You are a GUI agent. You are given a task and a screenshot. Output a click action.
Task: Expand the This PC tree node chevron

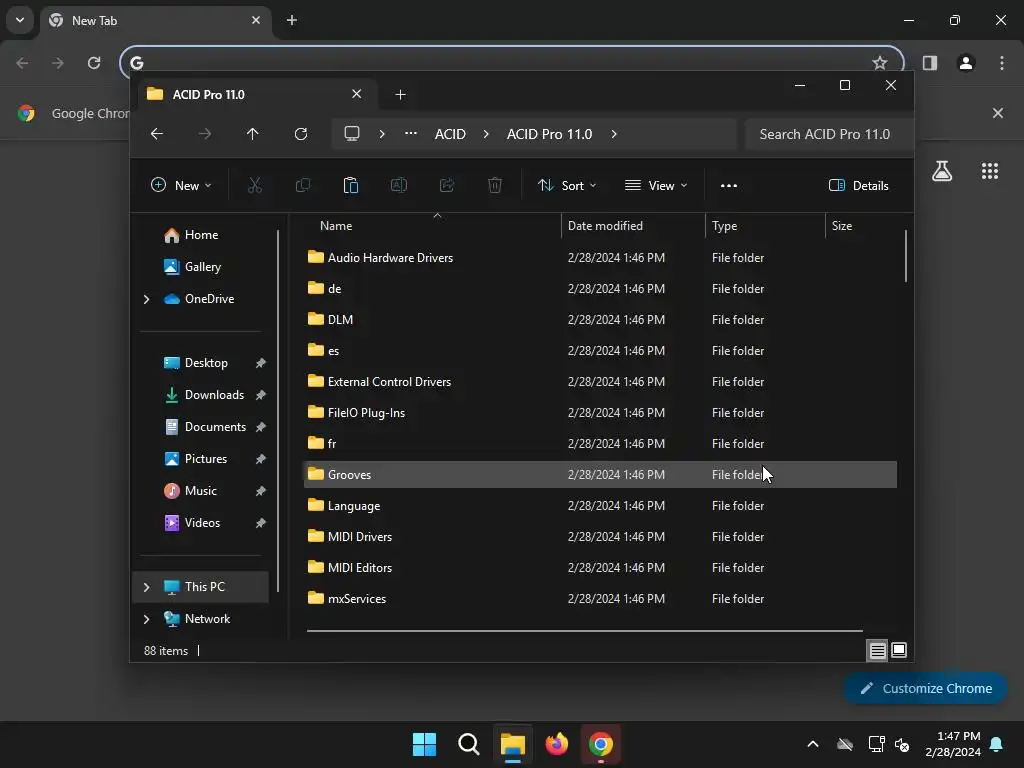click(x=146, y=587)
